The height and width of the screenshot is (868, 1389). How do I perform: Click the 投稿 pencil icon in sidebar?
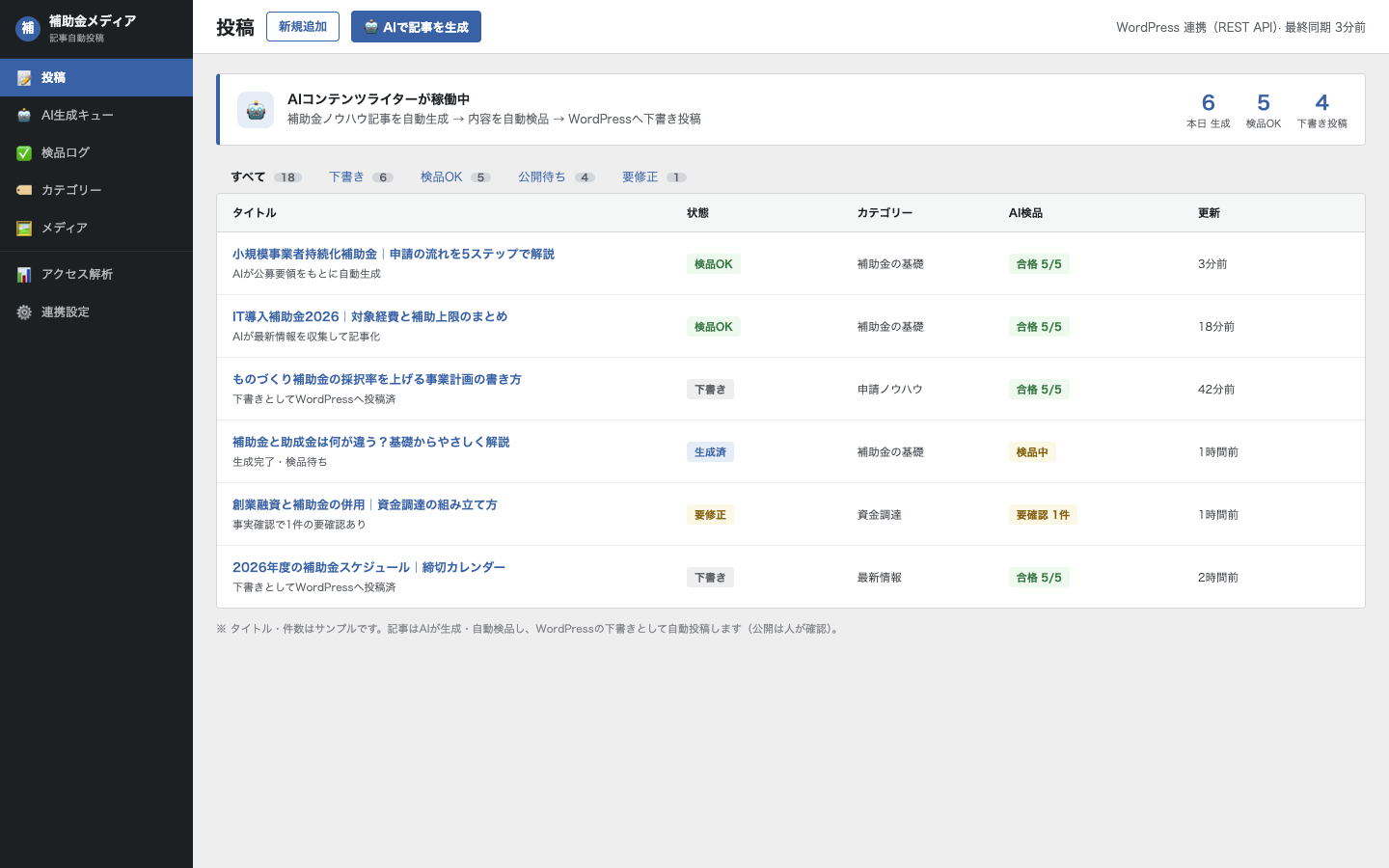pos(24,78)
